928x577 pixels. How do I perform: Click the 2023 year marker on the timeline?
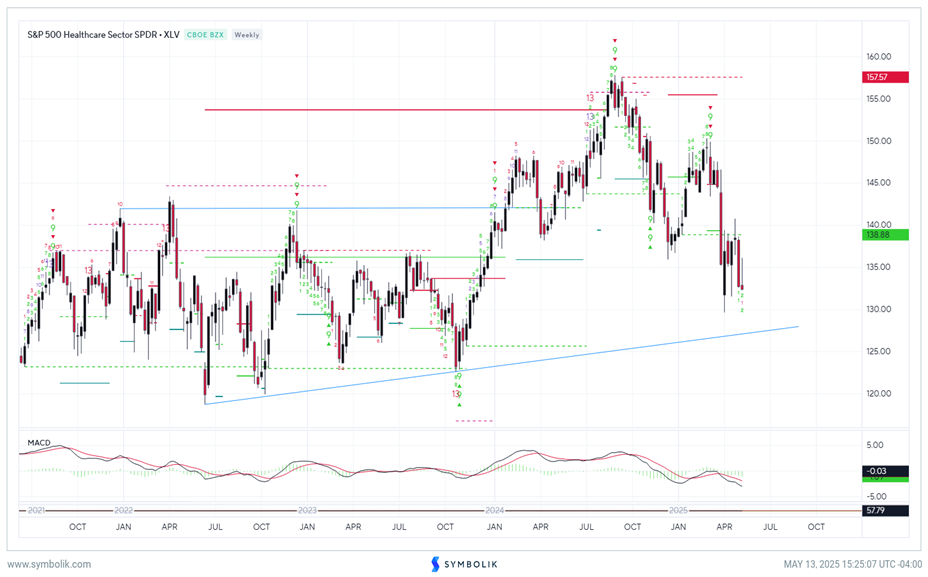click(x=307, y=510)
